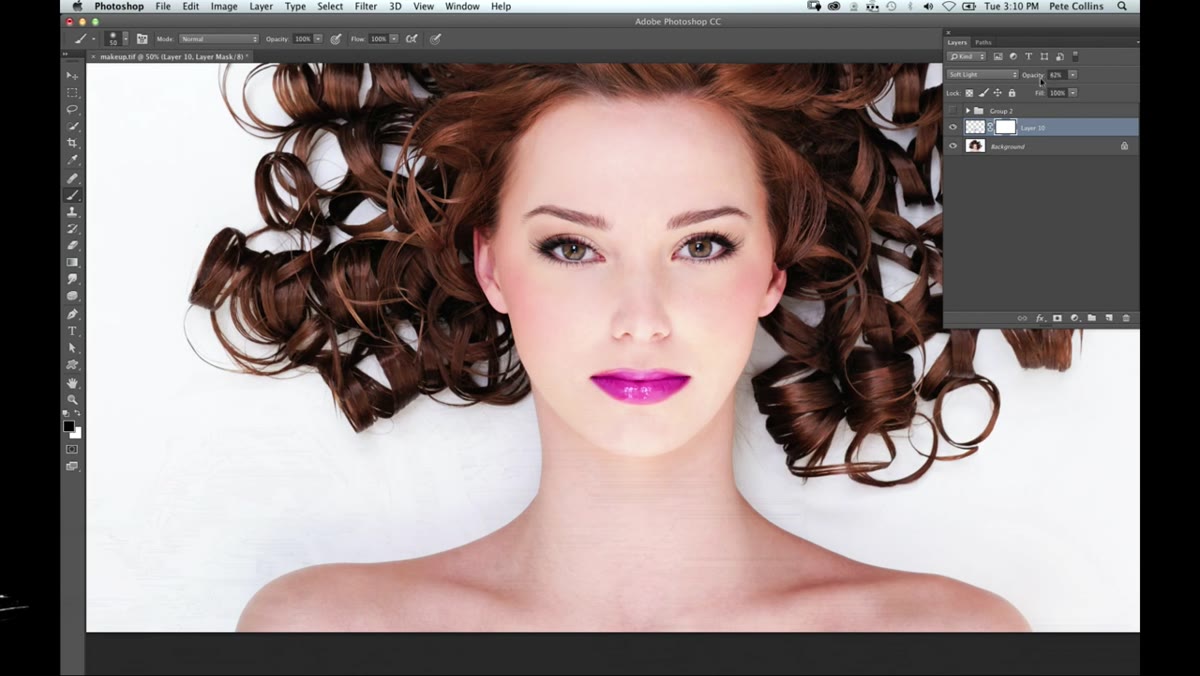Filter layers by type layers

[x=1028, y=57]
